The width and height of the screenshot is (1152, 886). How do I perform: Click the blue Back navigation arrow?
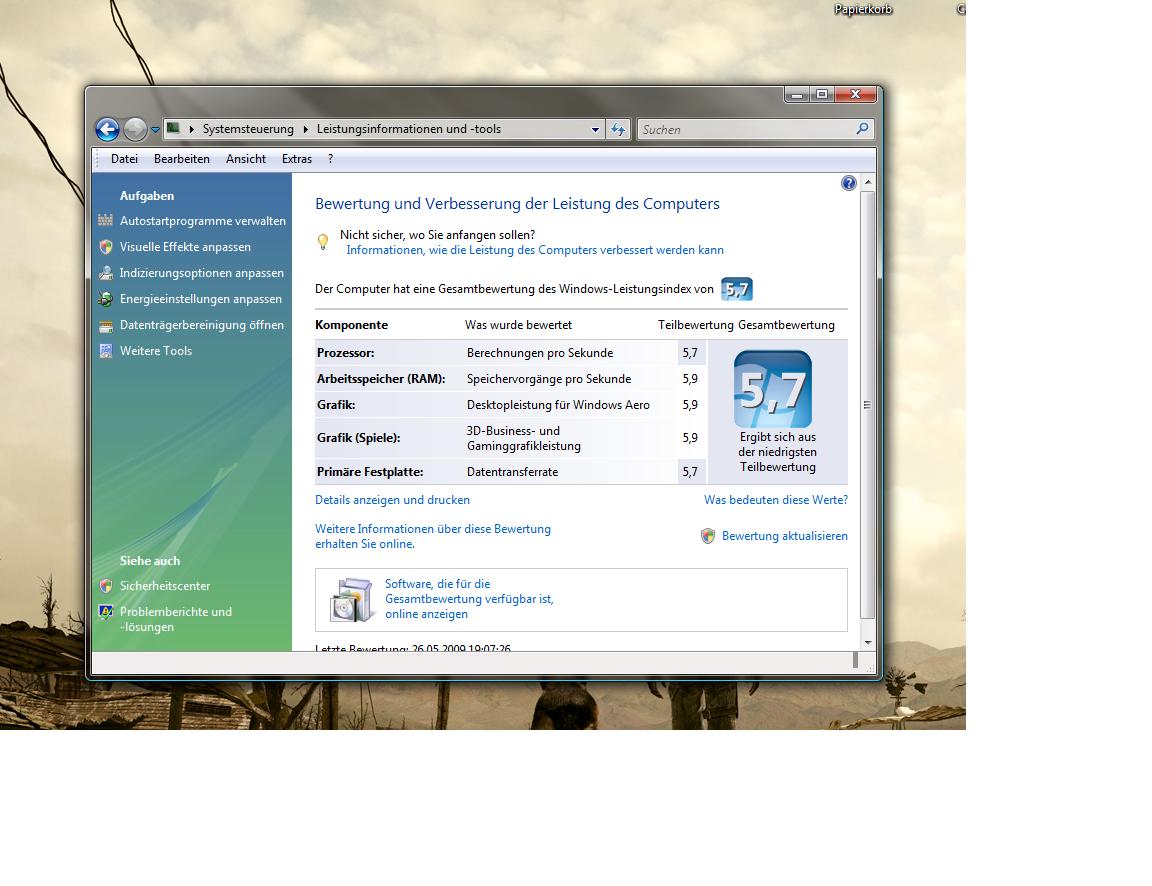[x=107, y=129]
